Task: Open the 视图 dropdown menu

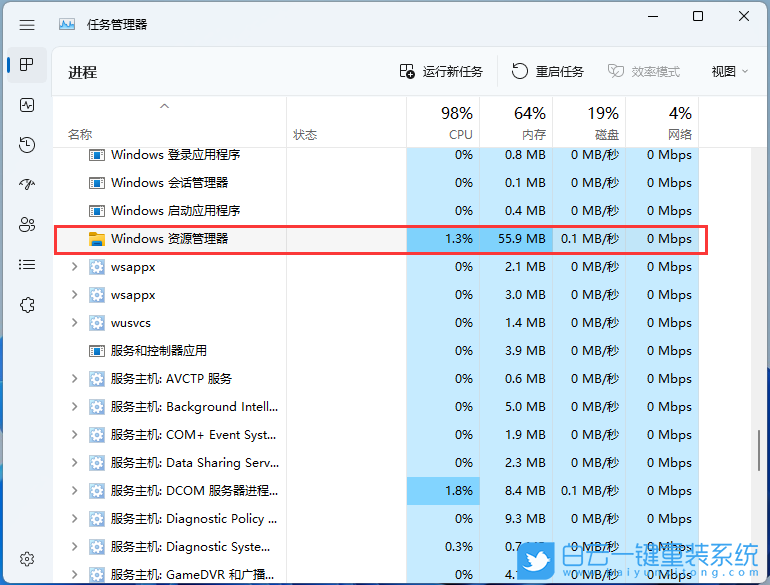Action: tap(730, 72)
